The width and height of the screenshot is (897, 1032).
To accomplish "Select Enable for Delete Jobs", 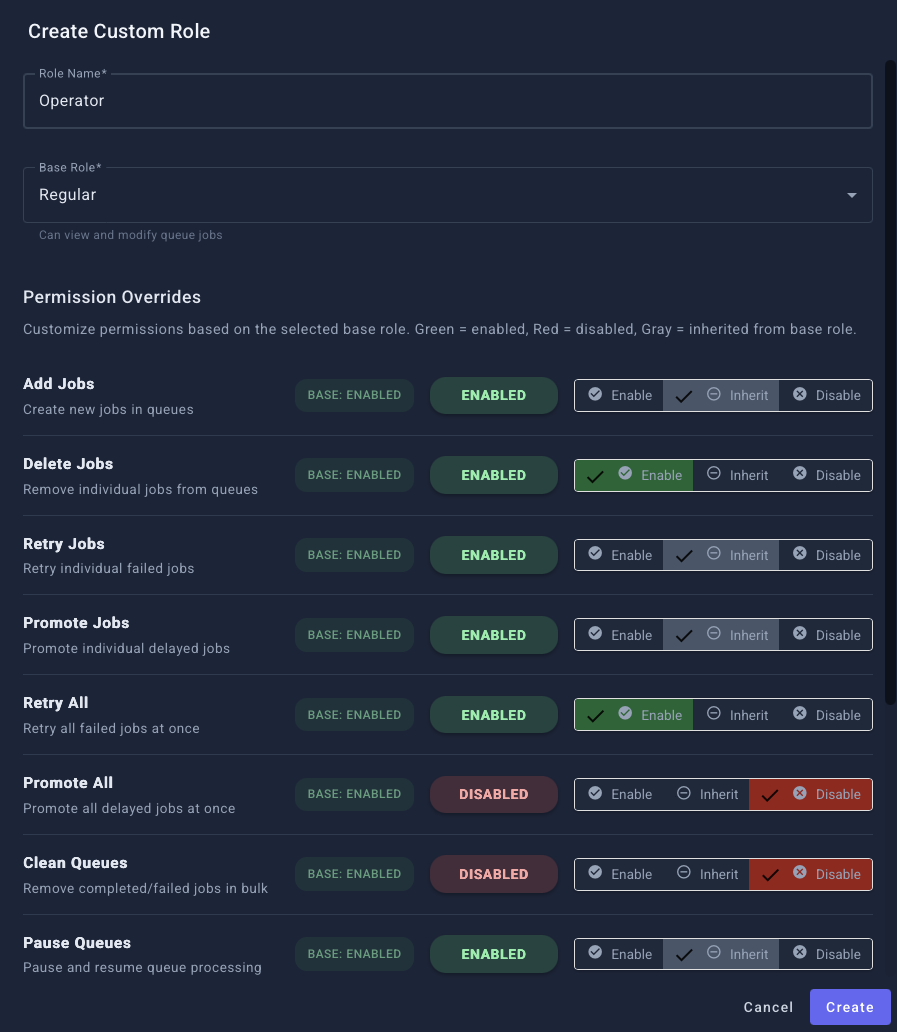I will click(x=634, y=475).
